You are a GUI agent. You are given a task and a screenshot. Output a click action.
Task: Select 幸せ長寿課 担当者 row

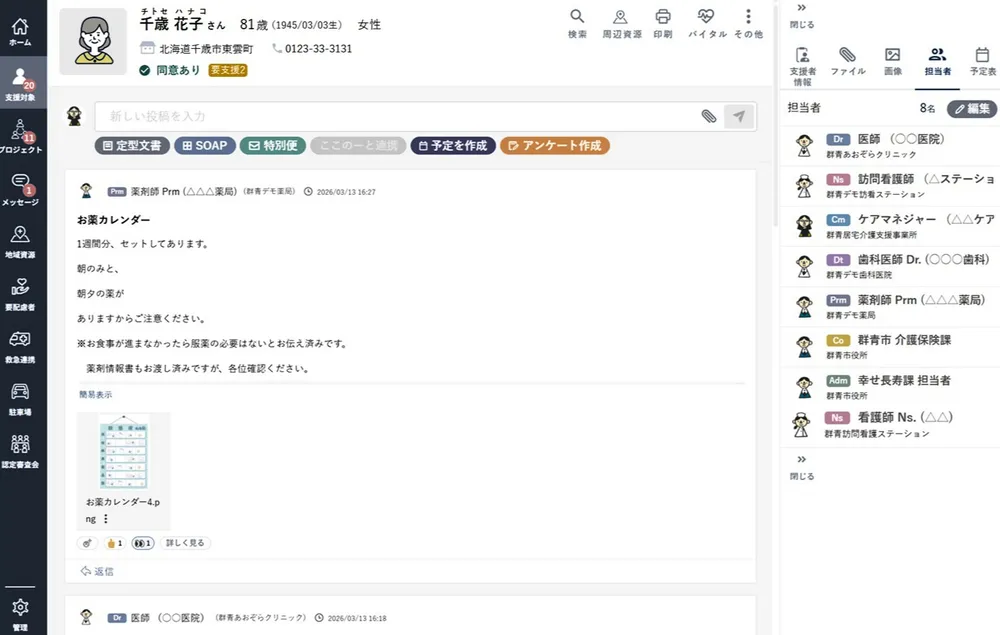click(891, 386)
